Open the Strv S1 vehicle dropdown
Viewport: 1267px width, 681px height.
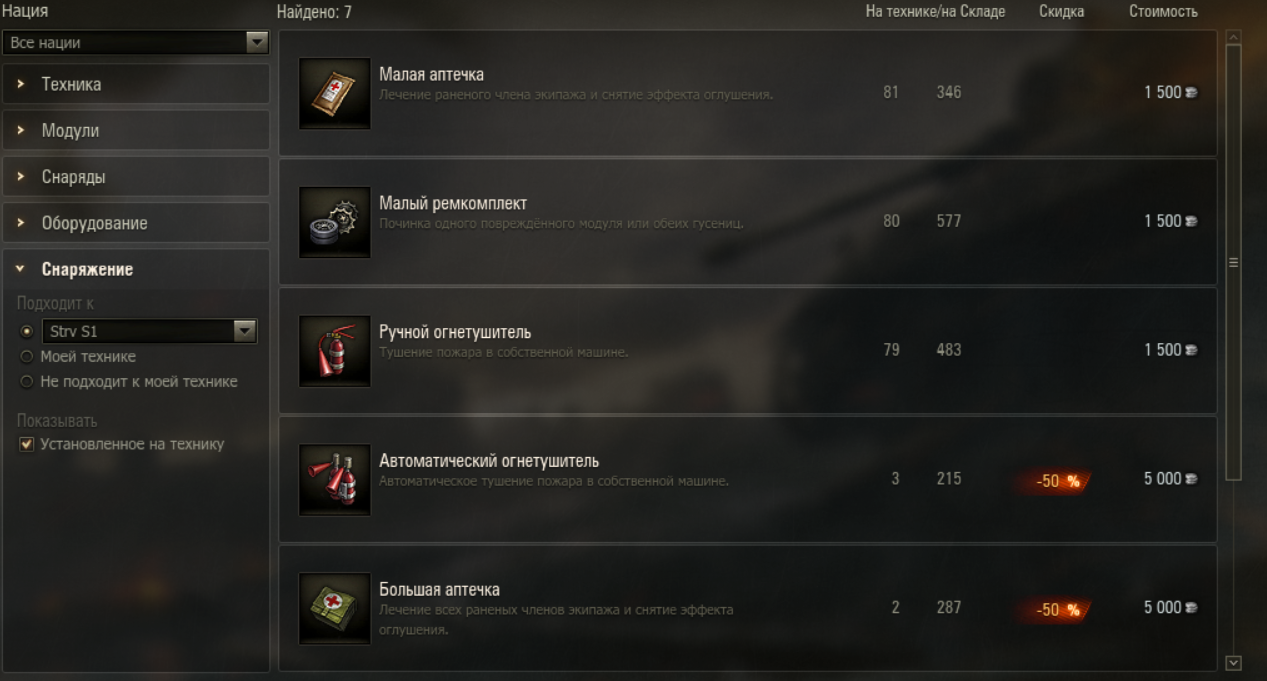150,332
